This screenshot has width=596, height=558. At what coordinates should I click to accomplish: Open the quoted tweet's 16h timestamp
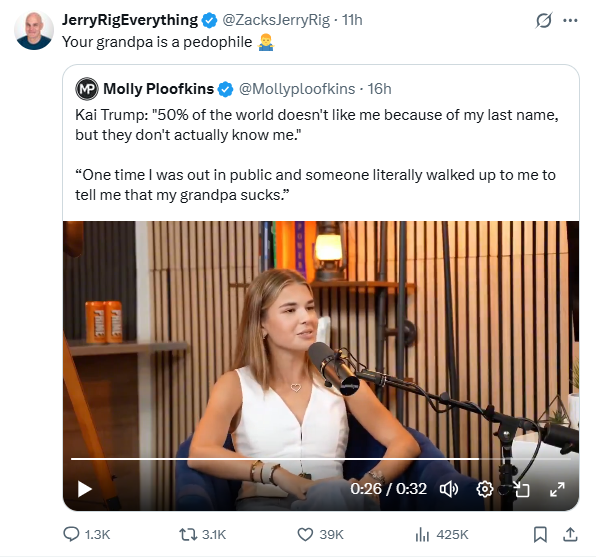[379, 89]
